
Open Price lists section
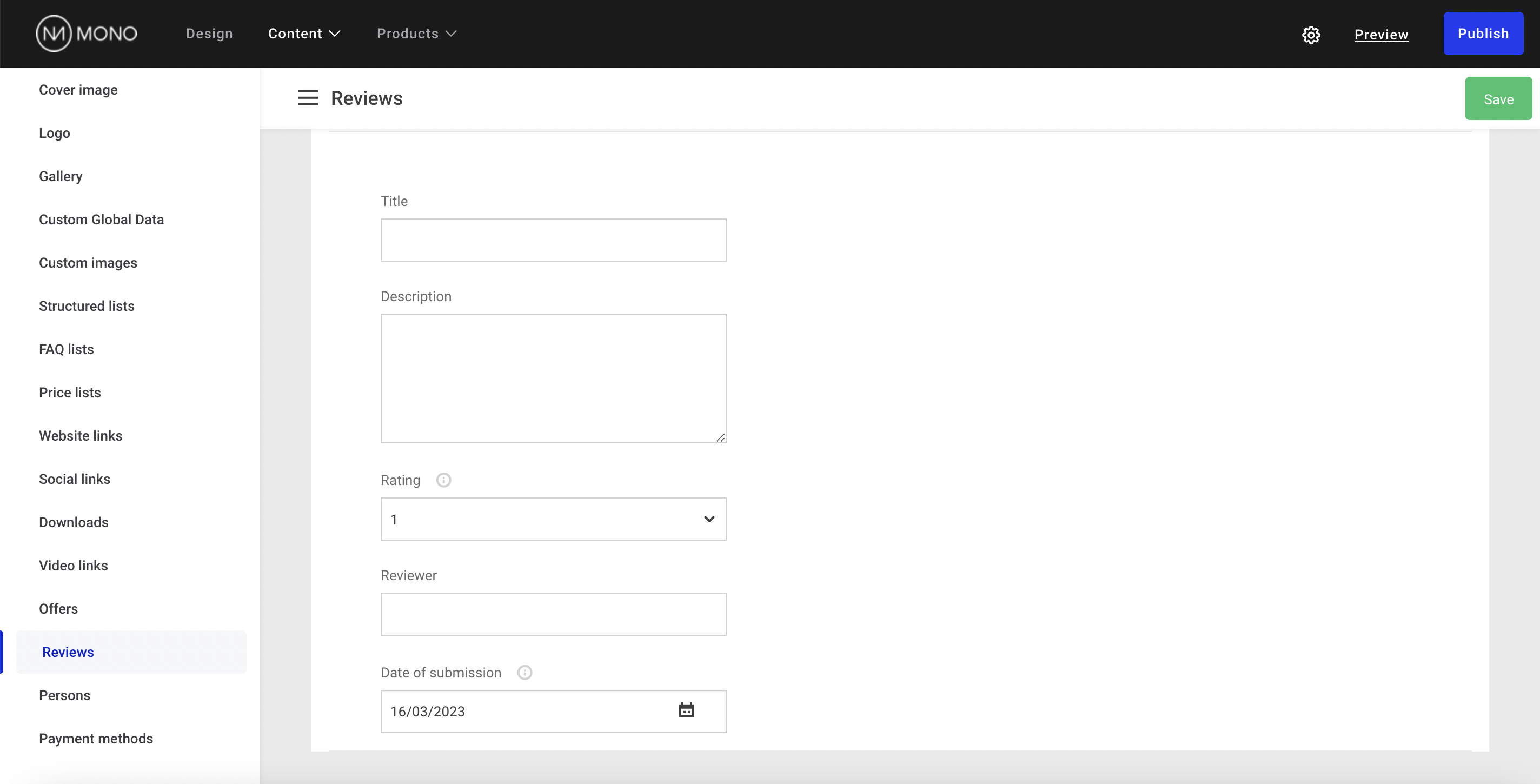click(70, 393)
